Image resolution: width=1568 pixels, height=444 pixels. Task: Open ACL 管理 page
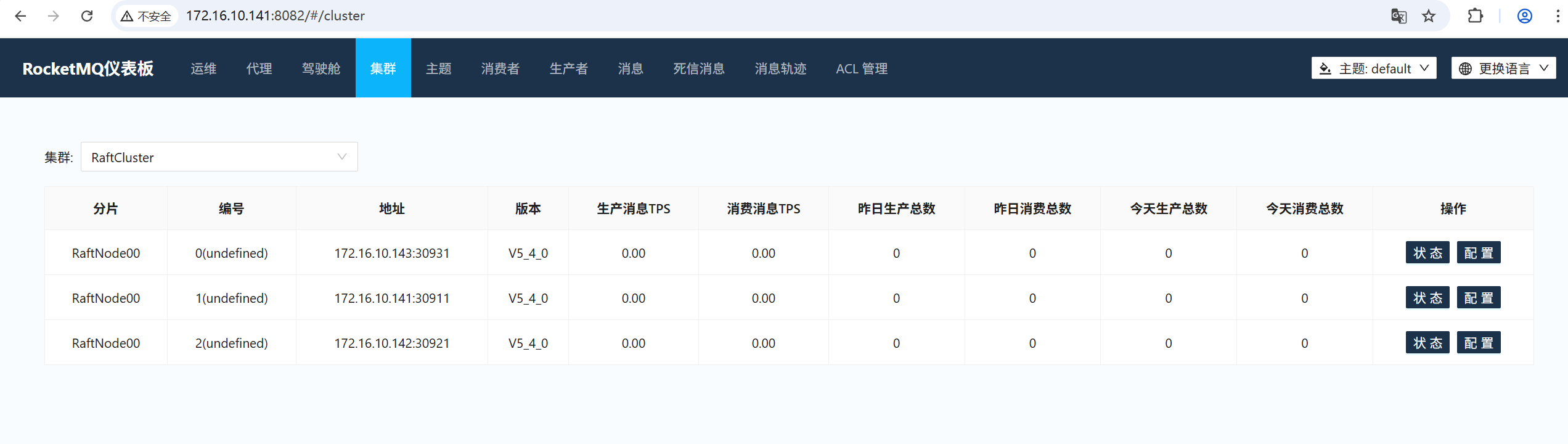pos(862,68)
